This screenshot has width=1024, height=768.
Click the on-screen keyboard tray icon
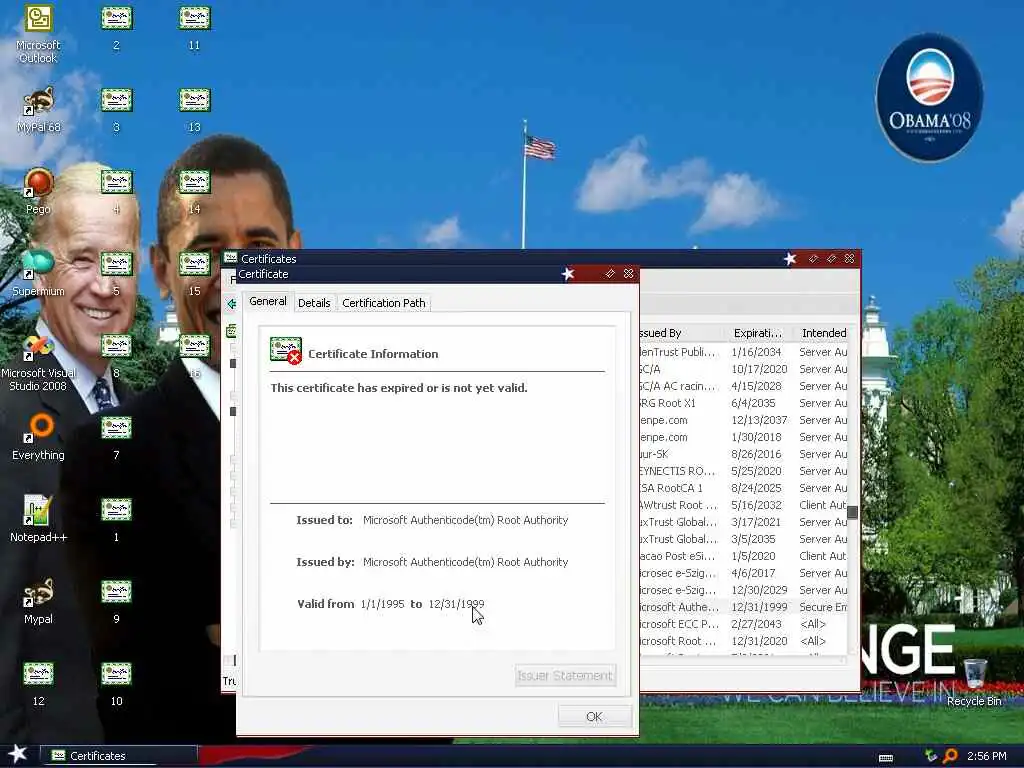[x=886, y=758]
